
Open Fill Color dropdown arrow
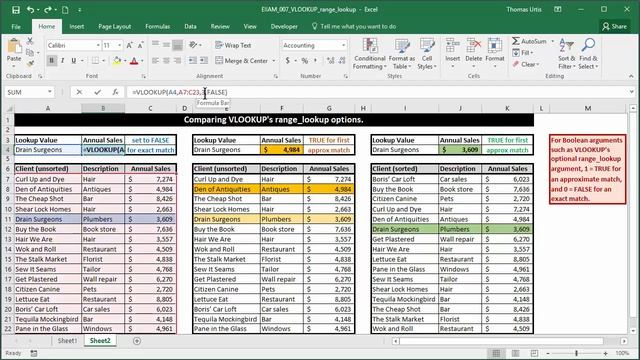(x=125, y=61)
